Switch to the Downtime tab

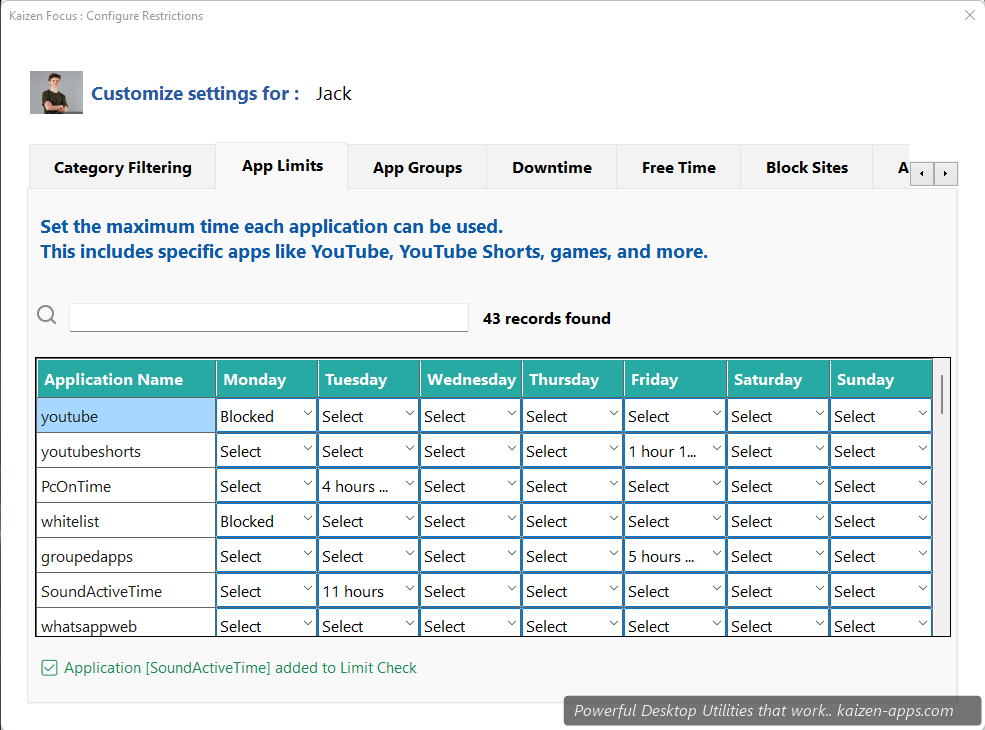(551, 167)
